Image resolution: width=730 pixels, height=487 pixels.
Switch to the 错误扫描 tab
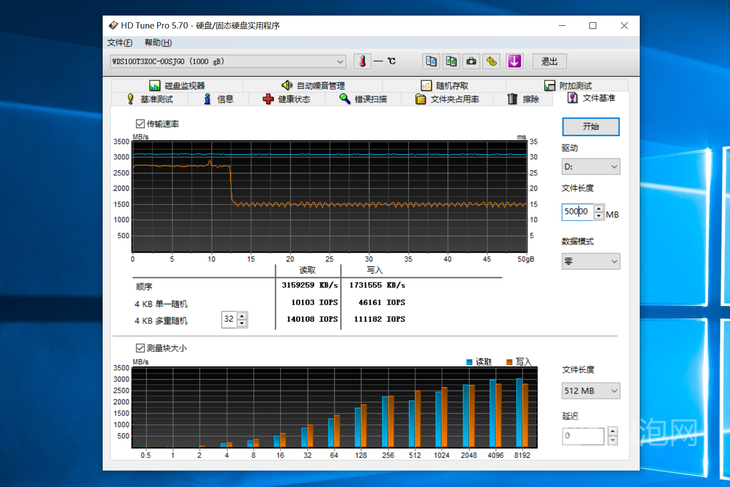(x=363, y=99)
